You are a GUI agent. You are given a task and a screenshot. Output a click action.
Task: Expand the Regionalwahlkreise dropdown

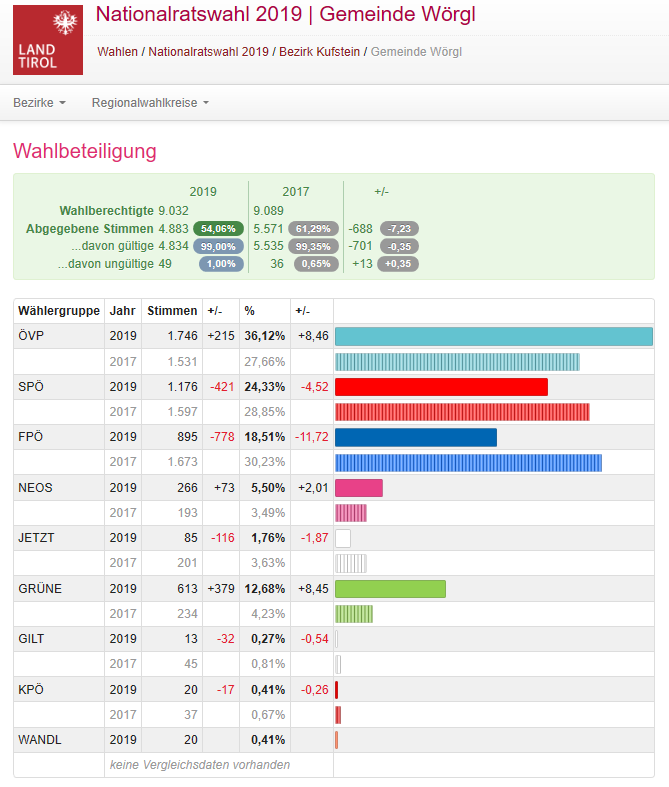[150, 103]
